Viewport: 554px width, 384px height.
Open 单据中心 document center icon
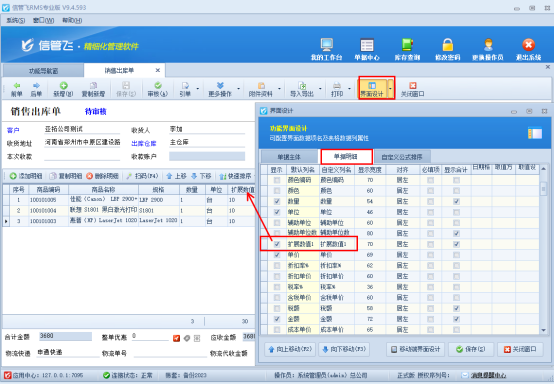click(367, 45)
